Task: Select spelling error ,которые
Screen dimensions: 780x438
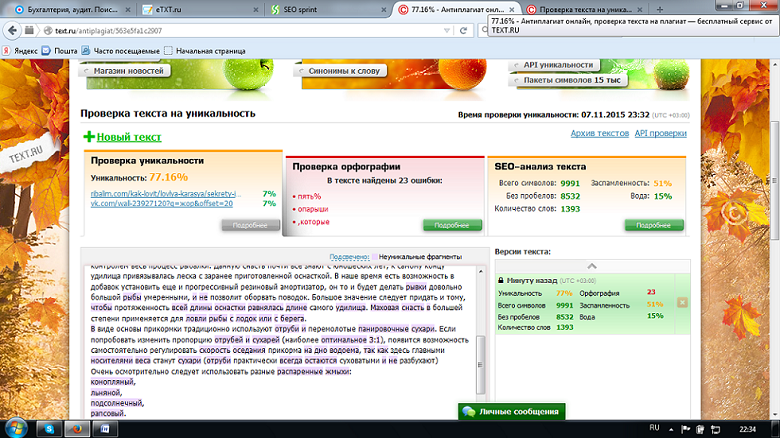Action: click(313, 222)
